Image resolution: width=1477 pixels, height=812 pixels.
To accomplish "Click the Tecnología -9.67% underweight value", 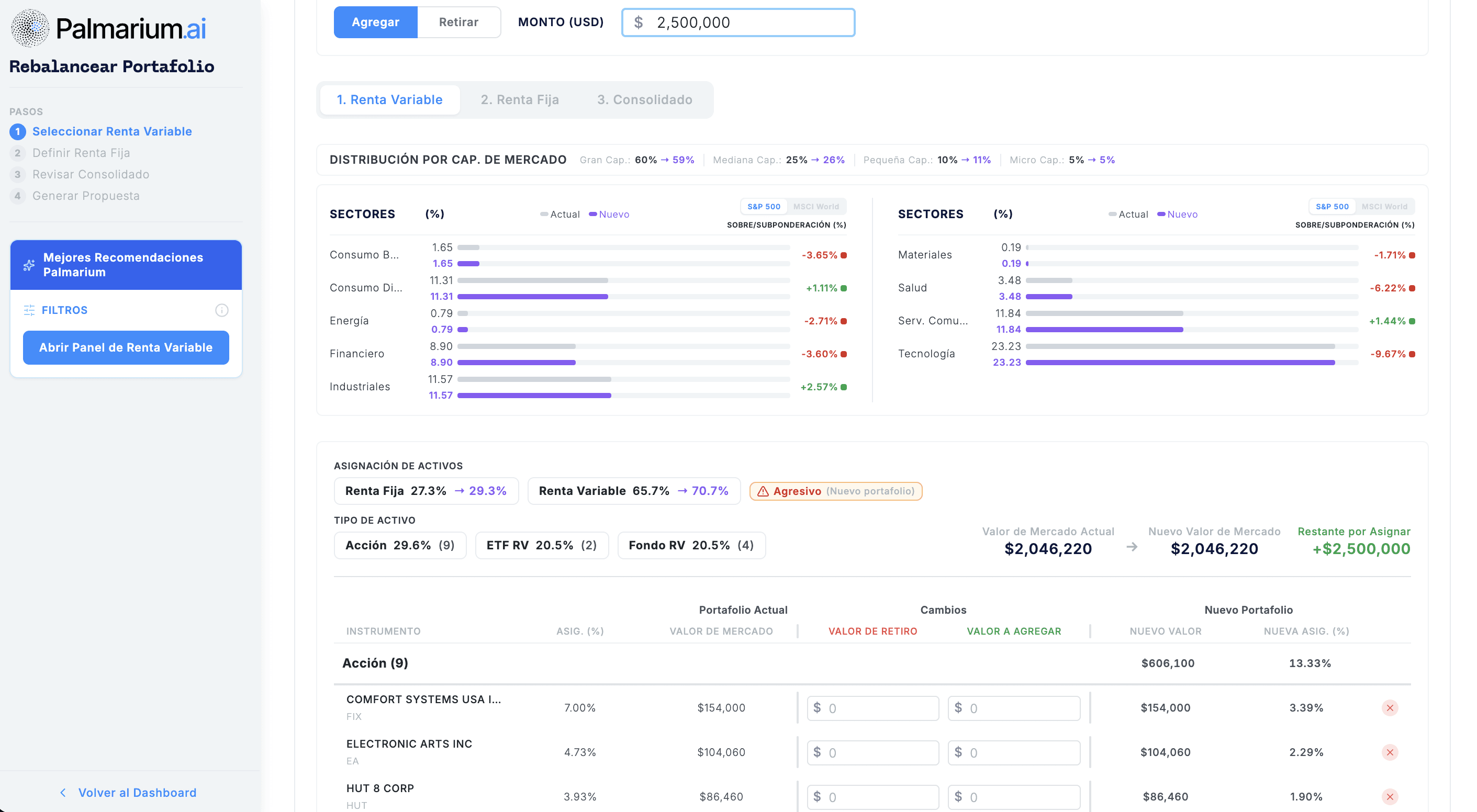I will click(x=1388, y=354).
